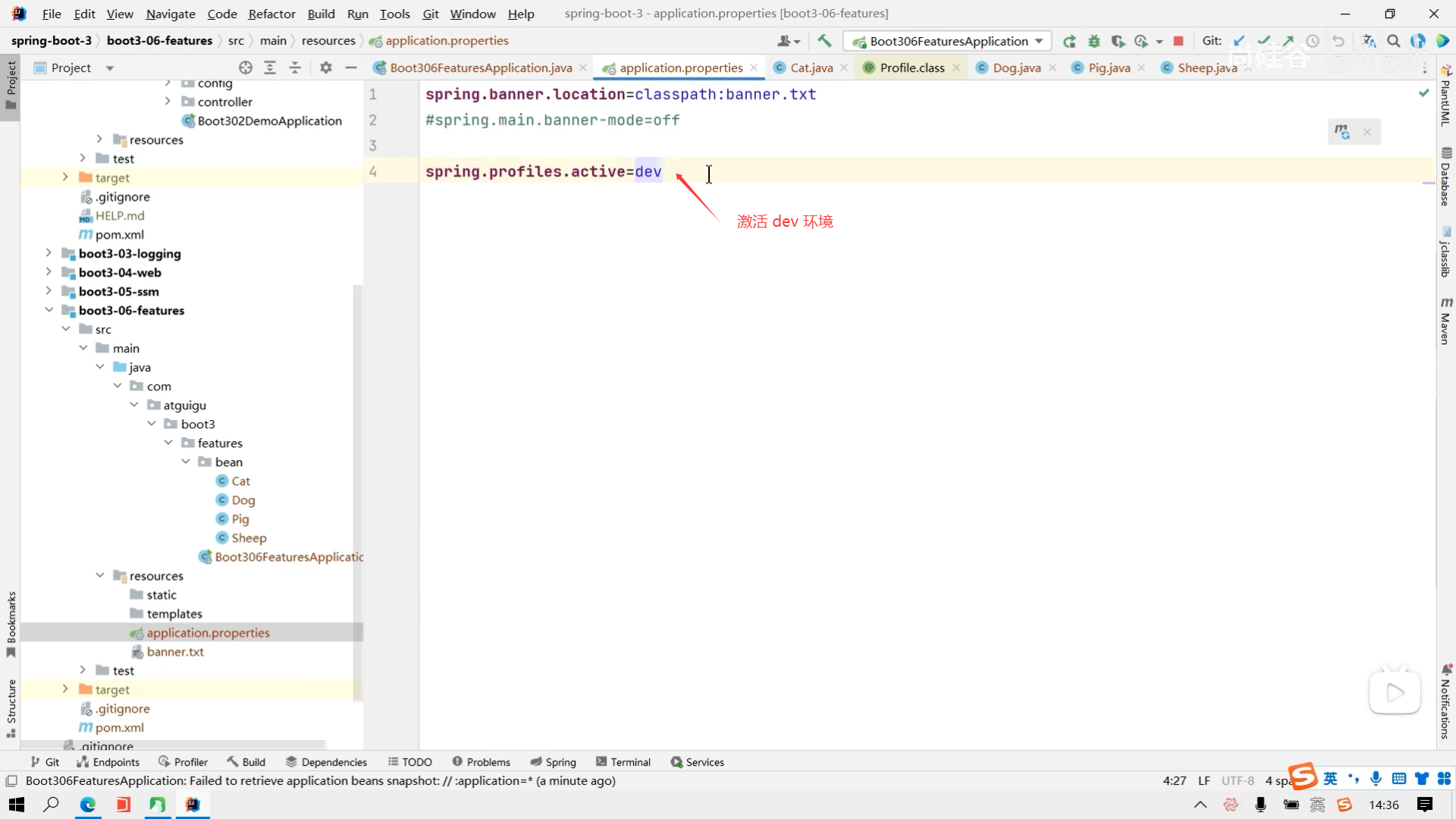Click Git update project arrow
This screenshot has width=1456, height=819.
pyautogui.click(x=1239, y=41)
